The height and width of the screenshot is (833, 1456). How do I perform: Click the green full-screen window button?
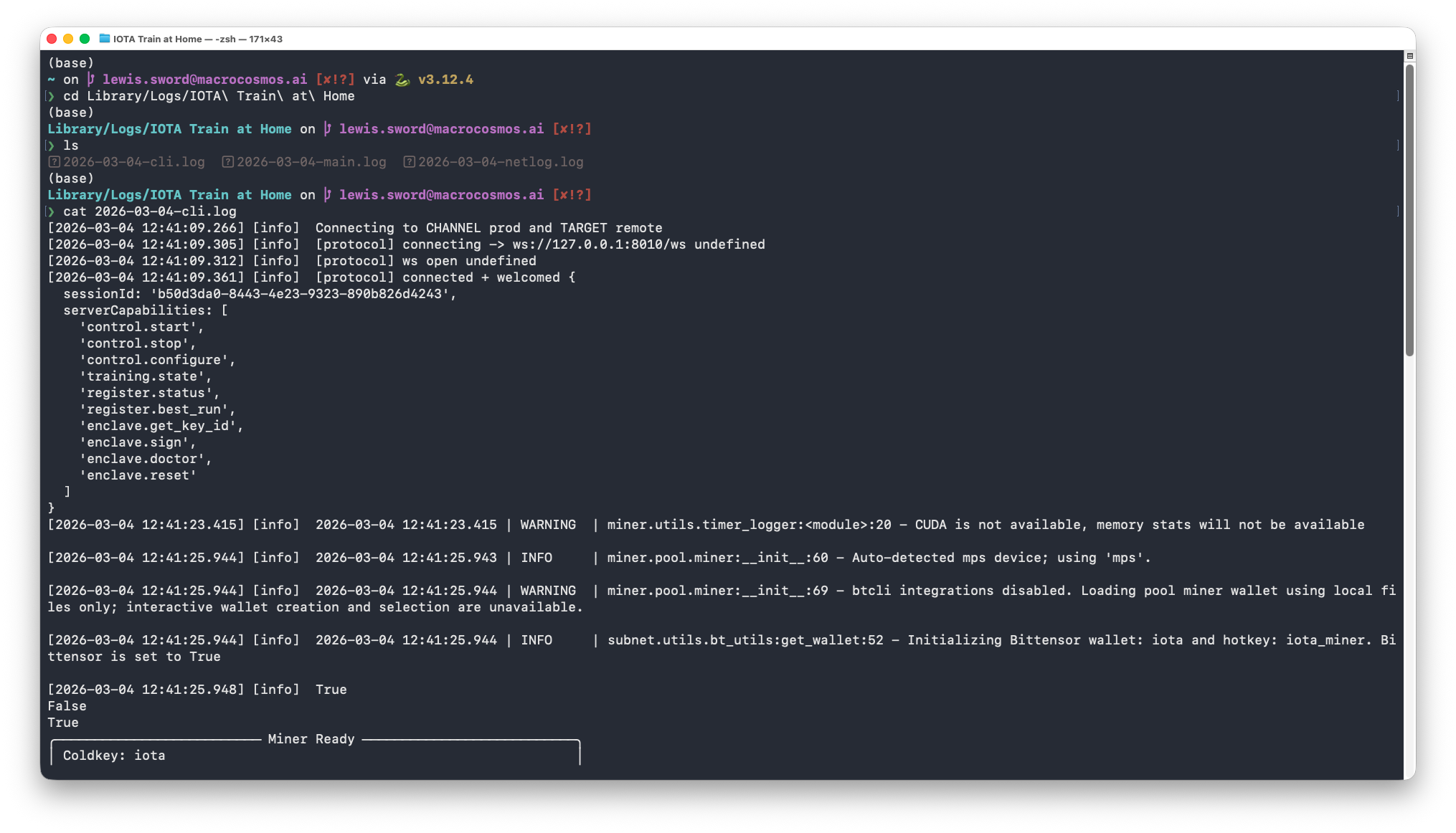(x=85, y=39)
